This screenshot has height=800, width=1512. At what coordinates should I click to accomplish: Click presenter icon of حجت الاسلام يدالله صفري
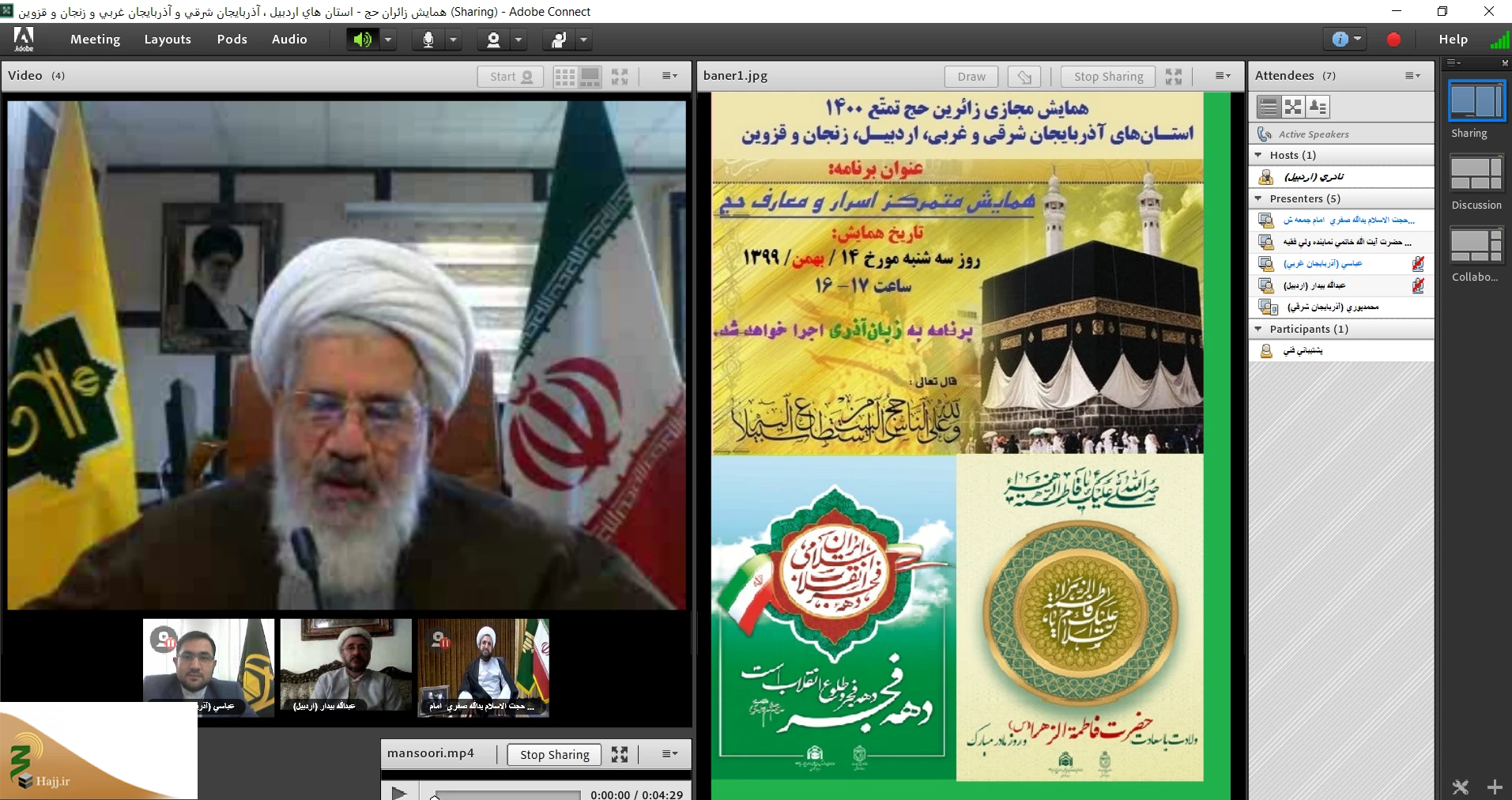click(1266, 221)
